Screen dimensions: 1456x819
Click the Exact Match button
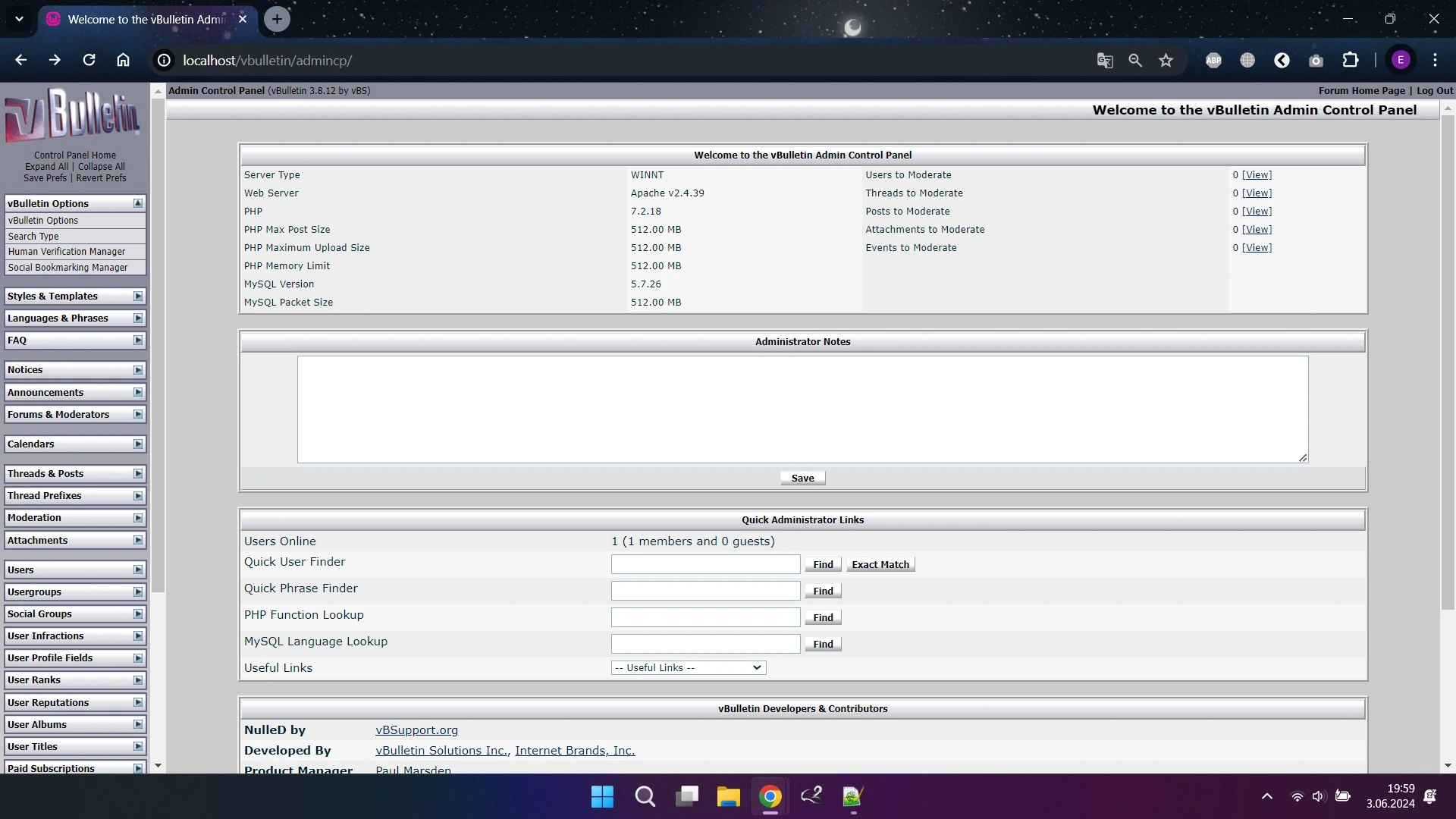[880, 565]
